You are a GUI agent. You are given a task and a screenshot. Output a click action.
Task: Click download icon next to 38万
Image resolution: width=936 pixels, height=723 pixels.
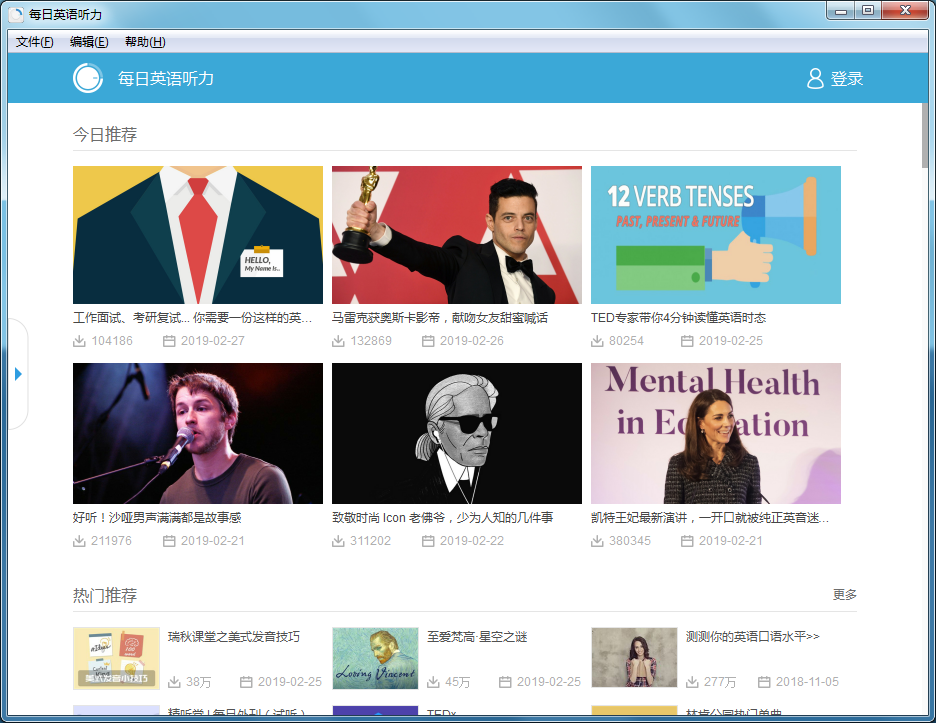[x=174, y=682]
